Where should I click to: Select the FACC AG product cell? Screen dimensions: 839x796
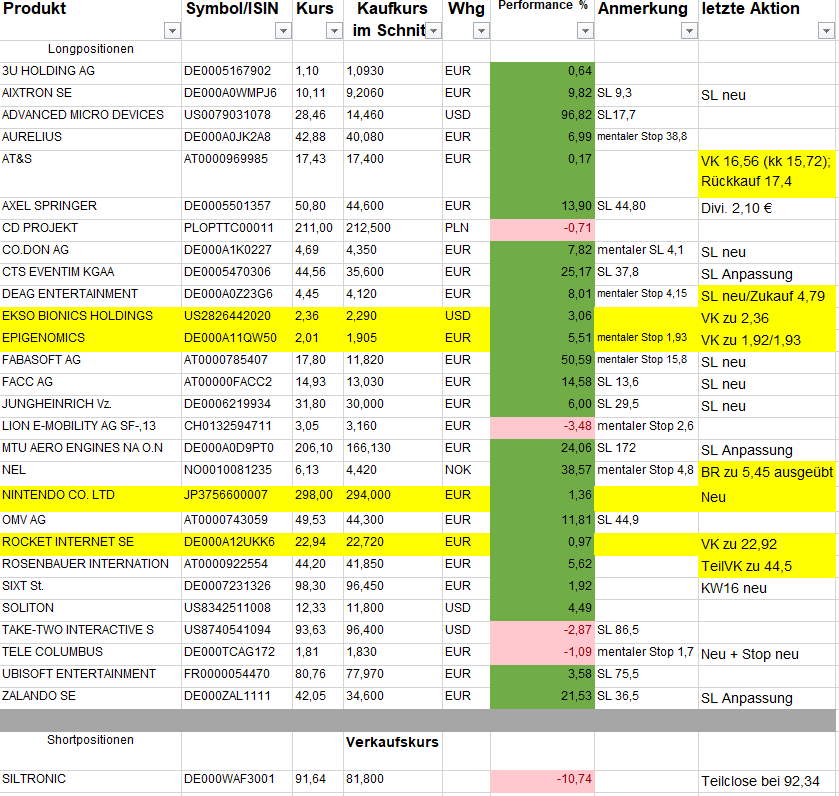coord(90,384)
